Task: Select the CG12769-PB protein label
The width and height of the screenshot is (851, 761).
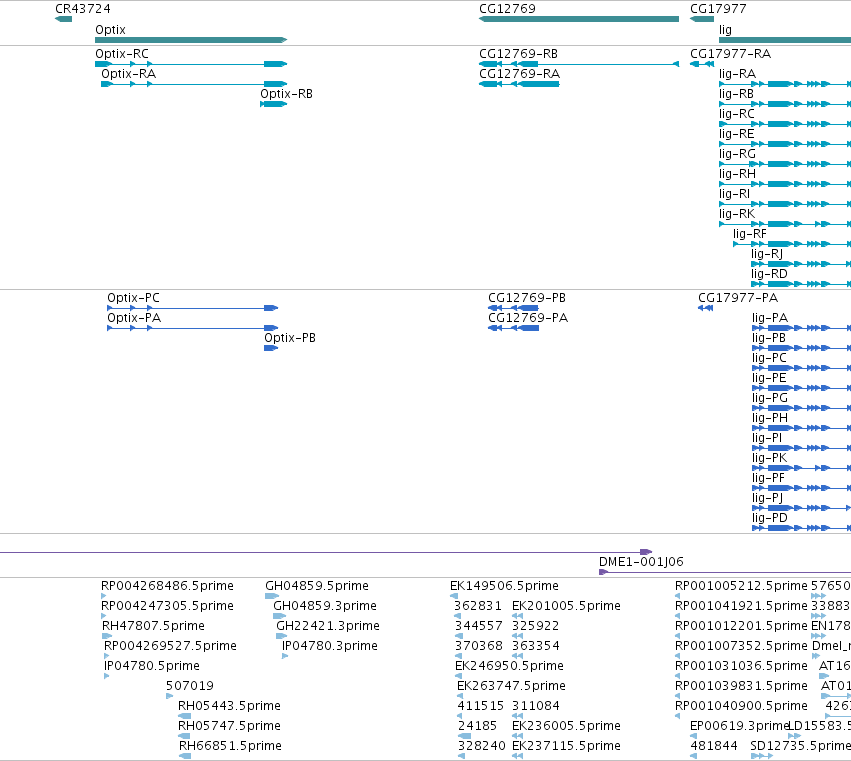Action: (526, 298)
